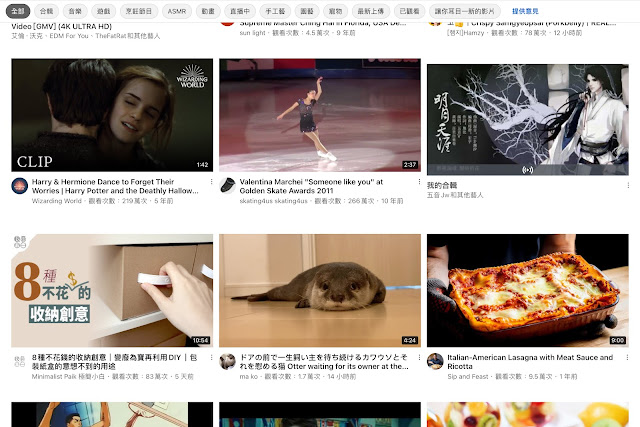
Task: Open ma ko channel avatar
Action: click(227, 361)
